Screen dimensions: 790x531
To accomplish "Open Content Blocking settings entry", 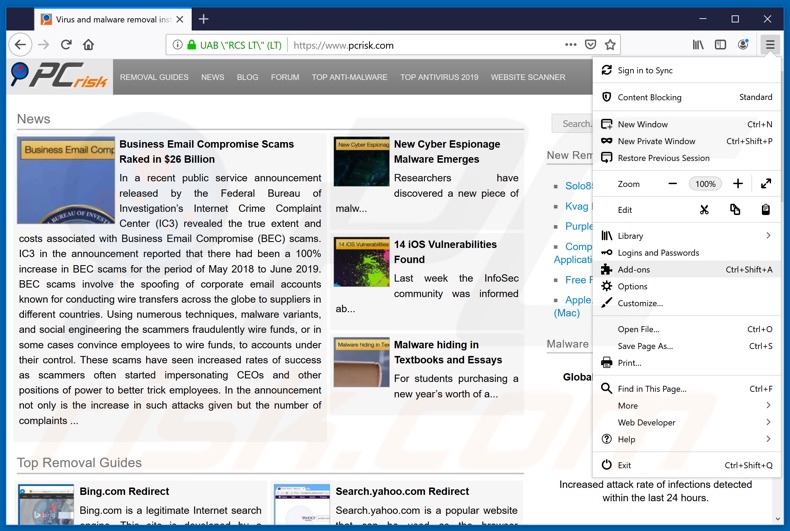I will (687, 97).
